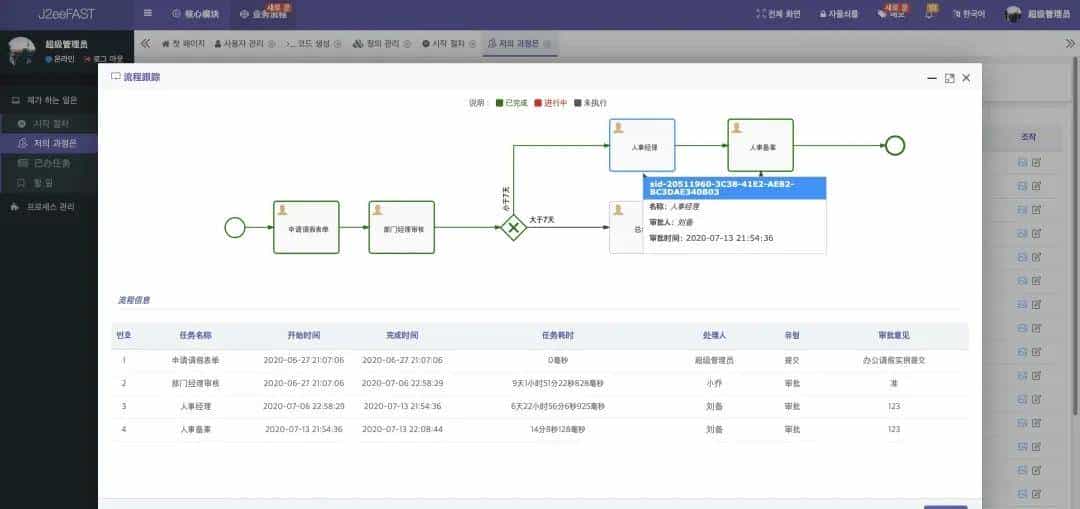Click the end event circle in diagram
1080x509 pixels.
pos(895,145)
